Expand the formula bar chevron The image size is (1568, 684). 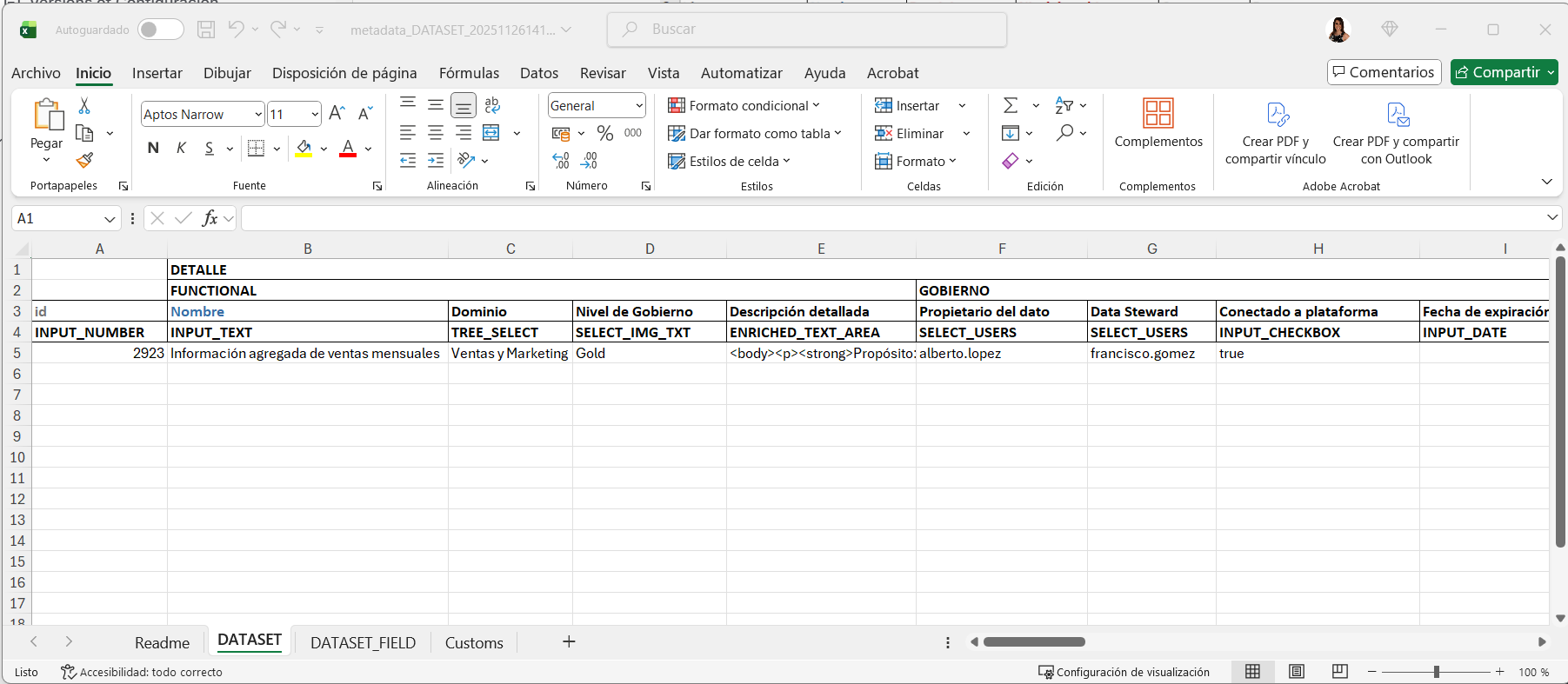(1551, 217)
